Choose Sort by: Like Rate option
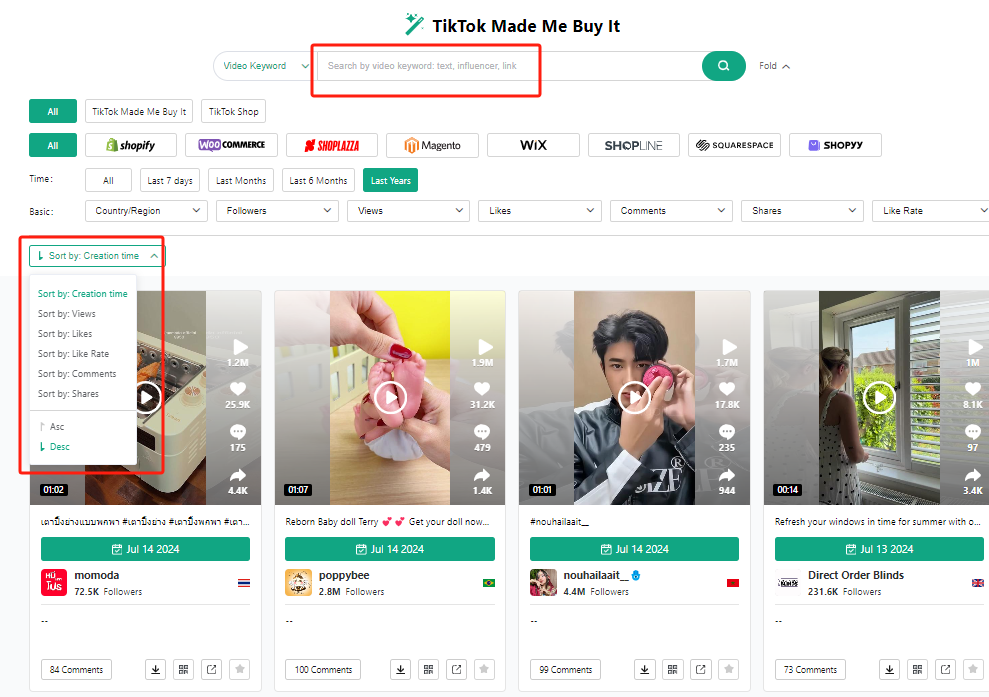 (73, 354)
